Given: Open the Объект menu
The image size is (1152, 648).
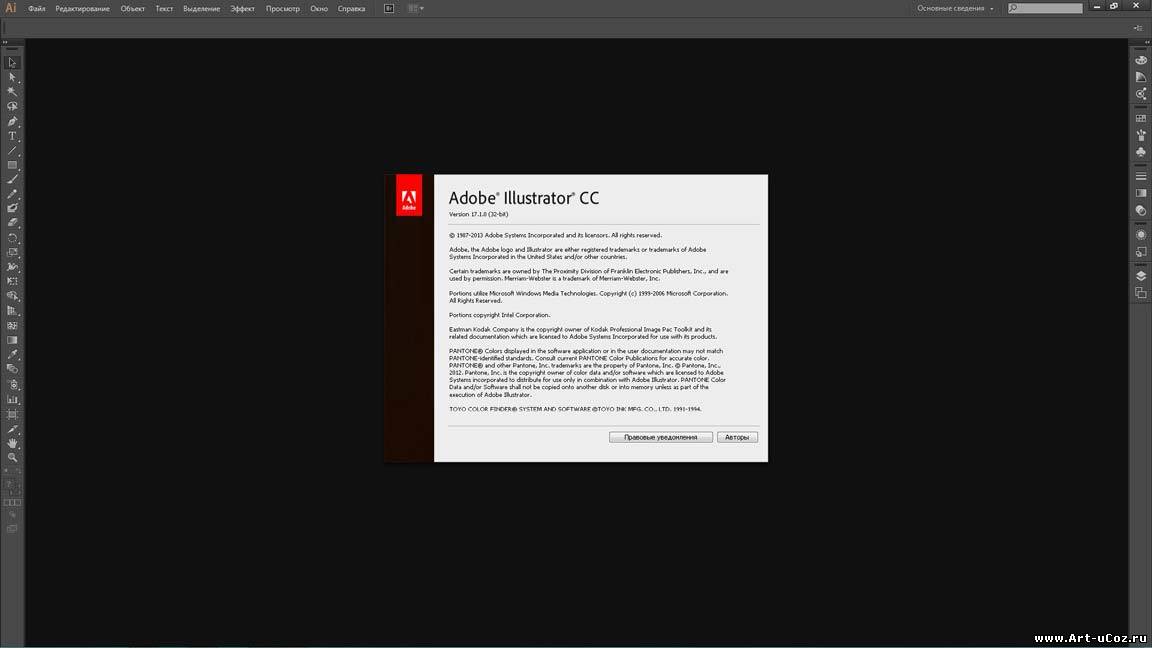Looking at the screenshot, I should 133,9.
